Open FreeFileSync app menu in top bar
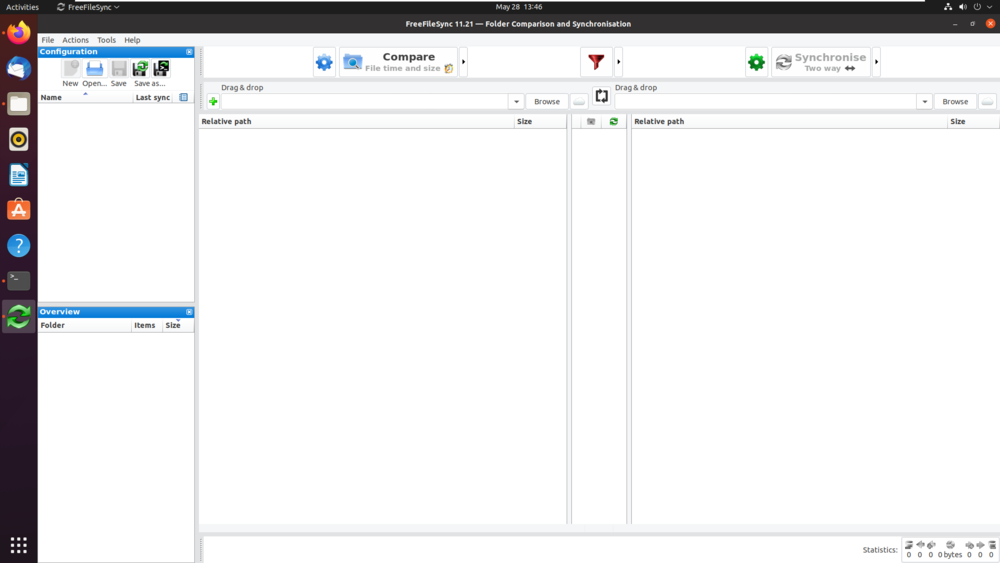This screenshot has width=1000, height=563. (x=88, y=7)
